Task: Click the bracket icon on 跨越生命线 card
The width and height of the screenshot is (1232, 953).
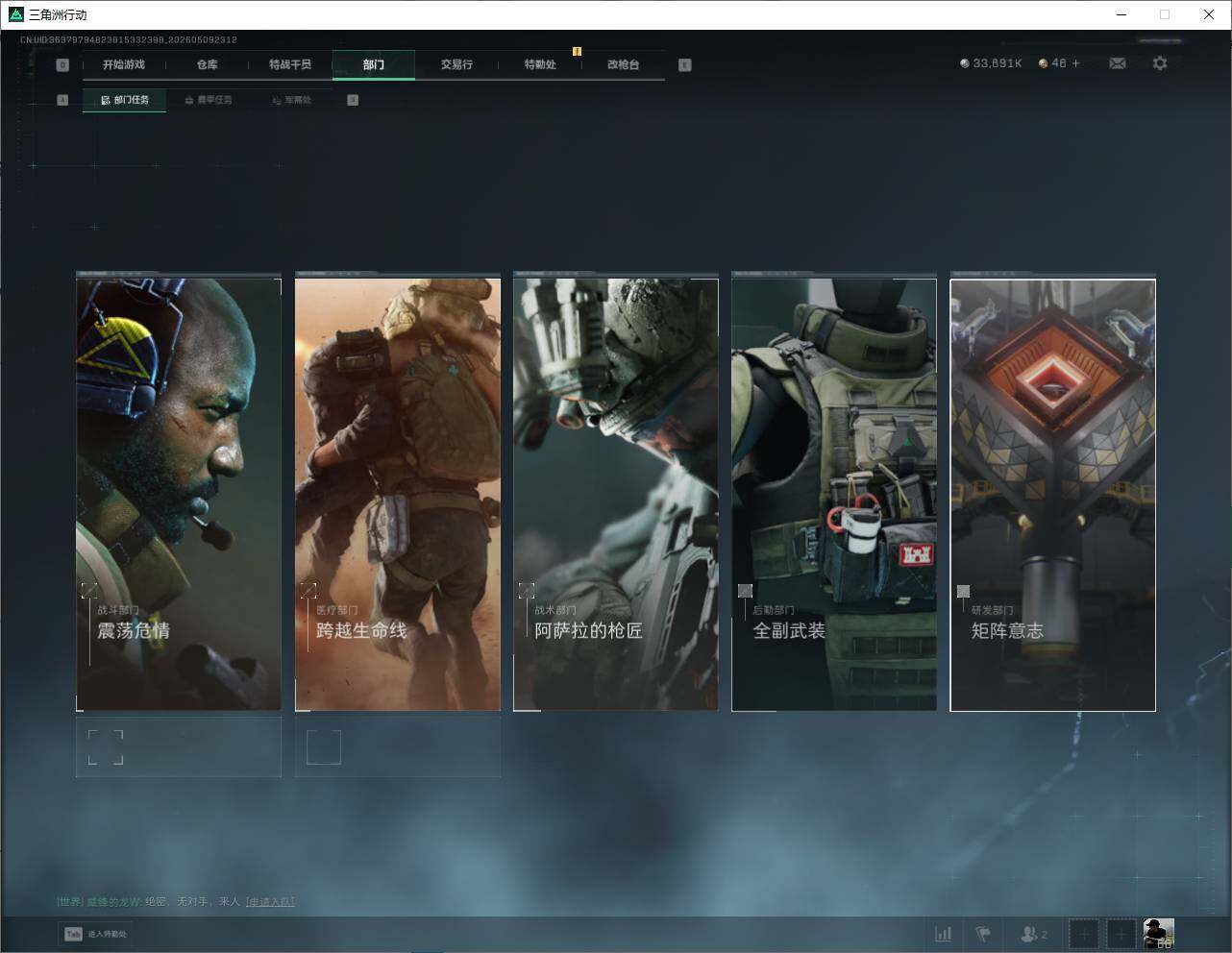Action: click(308, 590)
